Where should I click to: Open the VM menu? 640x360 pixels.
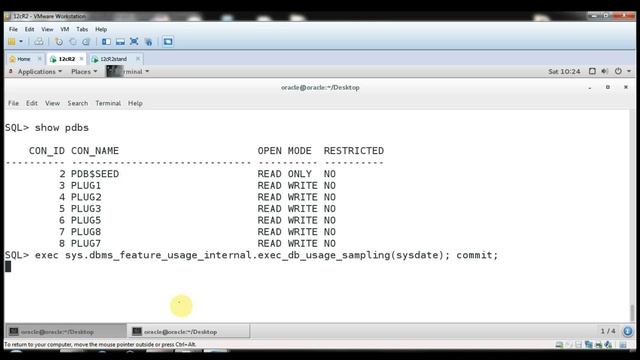[64, 29]
